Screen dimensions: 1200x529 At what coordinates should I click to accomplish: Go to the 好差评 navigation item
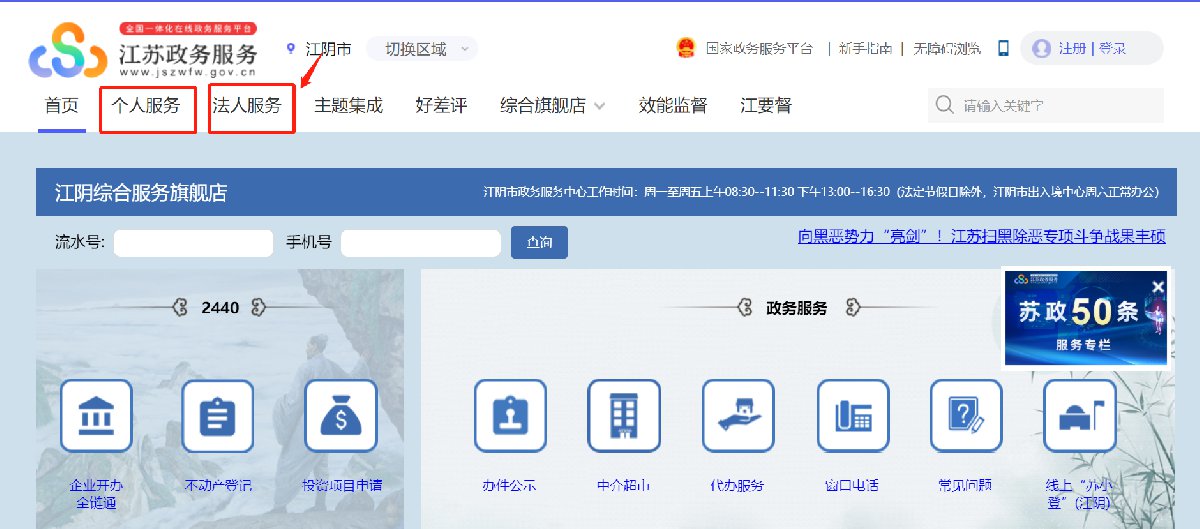[x=441, y=105]
